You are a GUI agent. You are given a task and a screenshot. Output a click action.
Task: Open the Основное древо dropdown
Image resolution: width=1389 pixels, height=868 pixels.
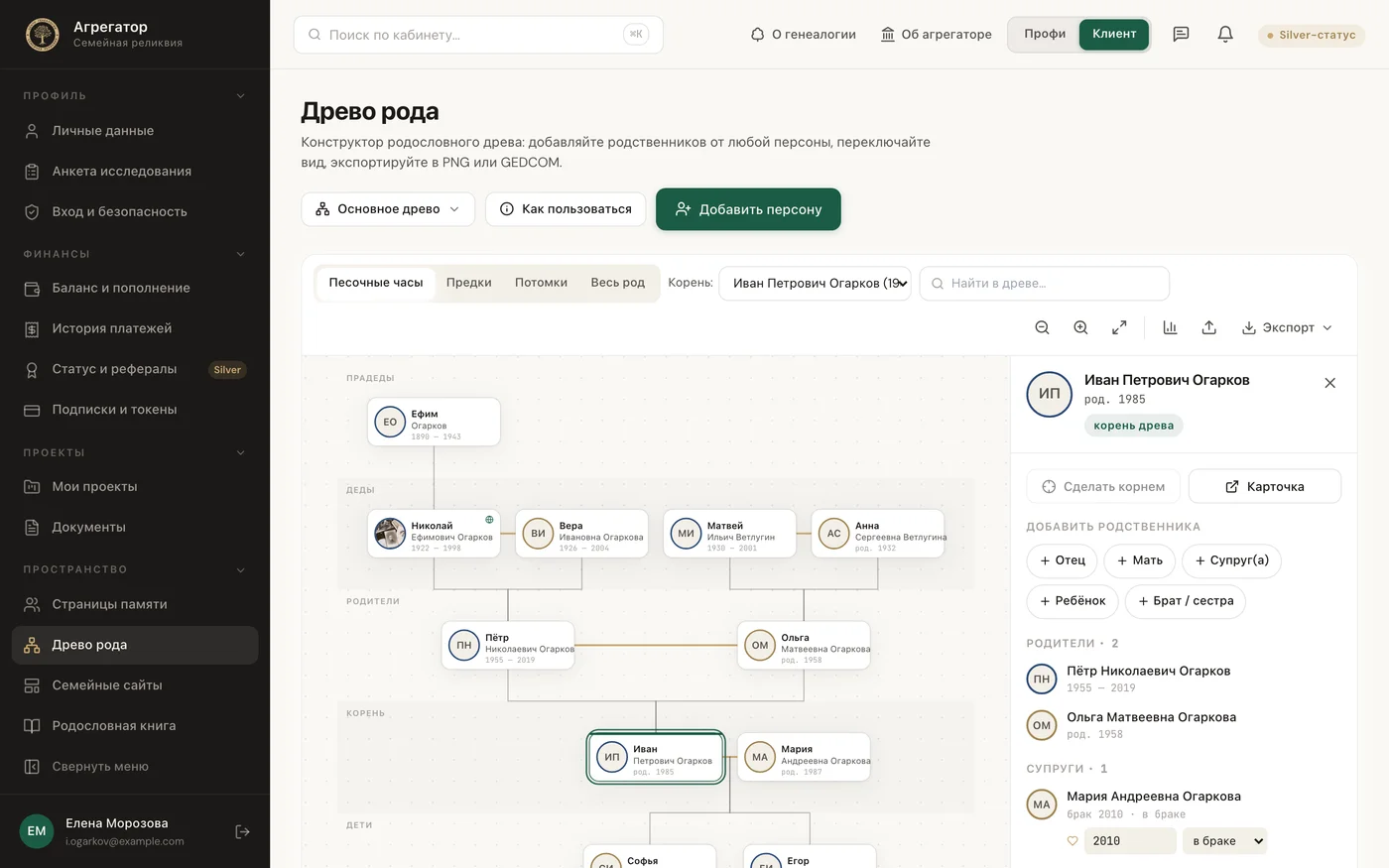coord(388,209)
